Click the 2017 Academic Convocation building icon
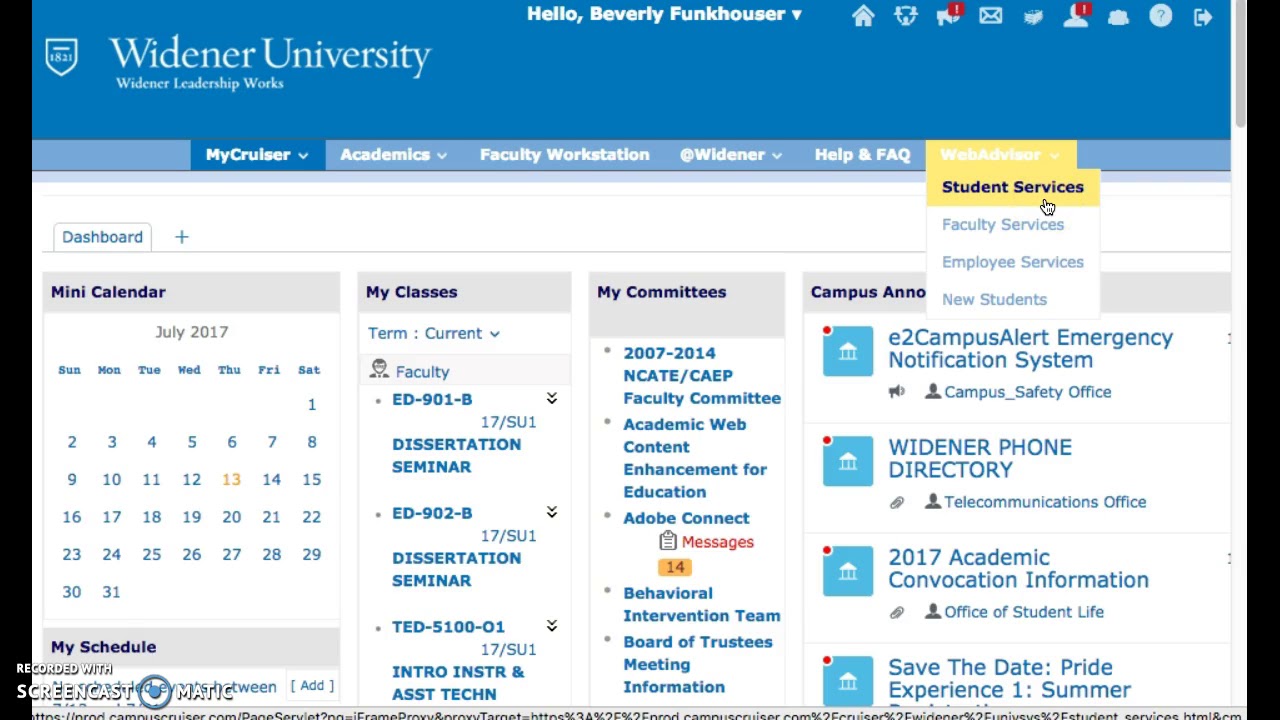The height and width of the screenshot is (720, 1280). pyautogui.click(x=848, y=570)
